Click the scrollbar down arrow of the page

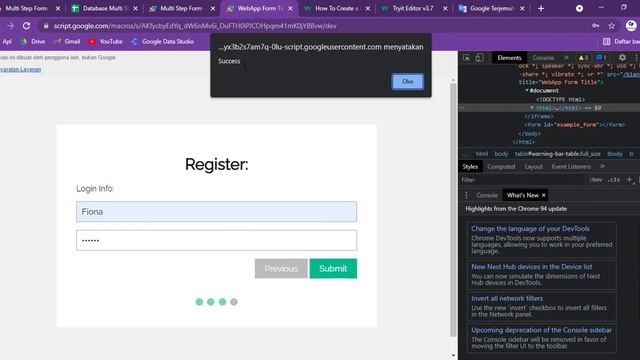[453, 356]
